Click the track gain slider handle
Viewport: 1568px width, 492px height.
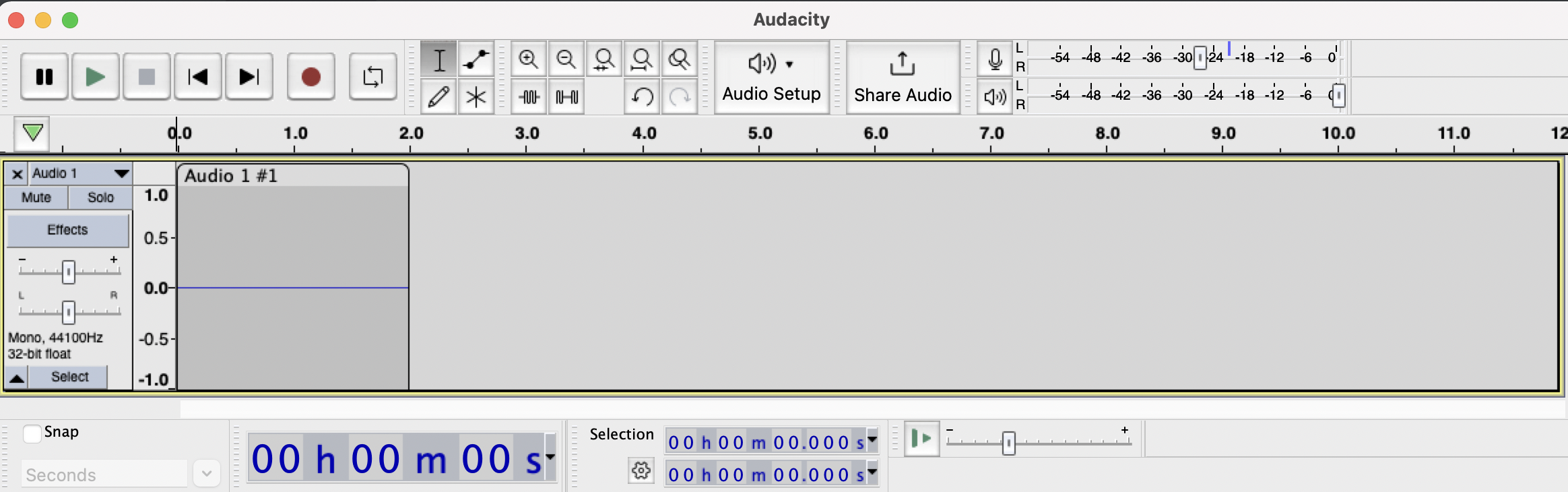[68, 272]
